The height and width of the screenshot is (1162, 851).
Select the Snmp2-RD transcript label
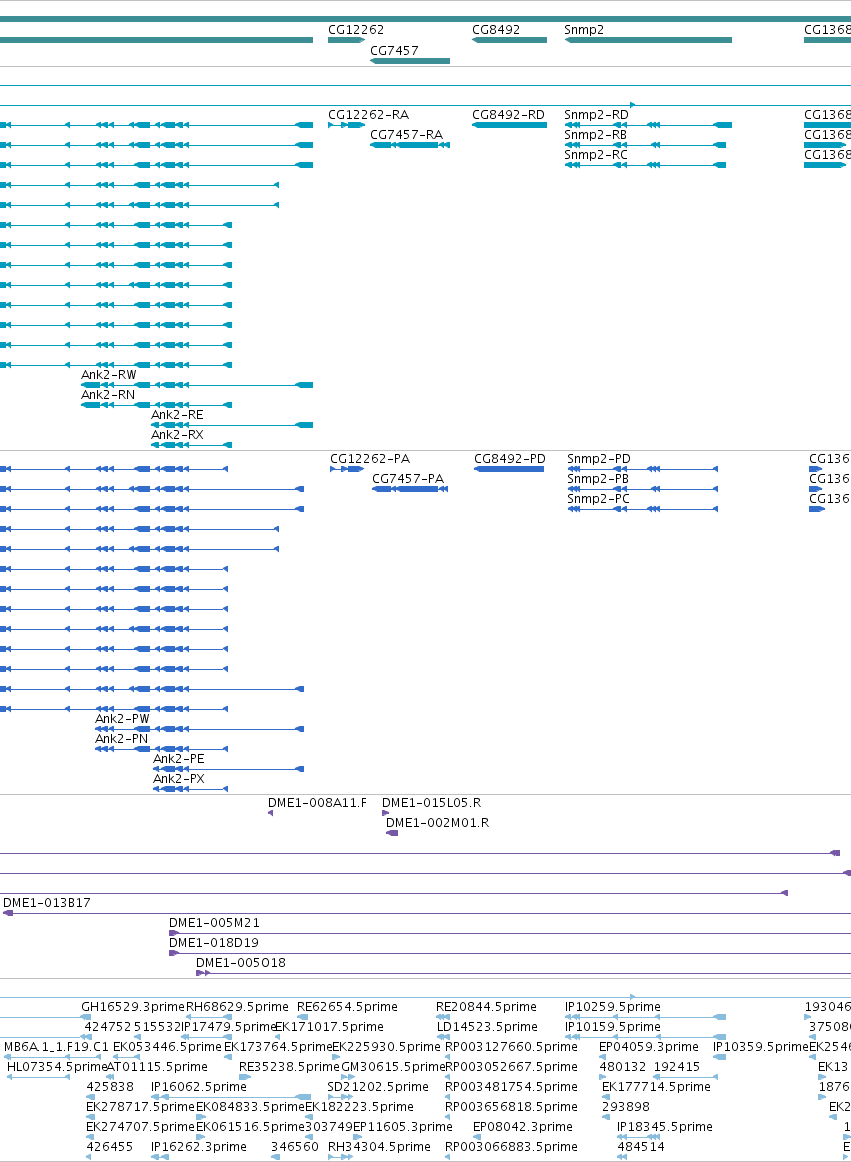coord(596,115)
